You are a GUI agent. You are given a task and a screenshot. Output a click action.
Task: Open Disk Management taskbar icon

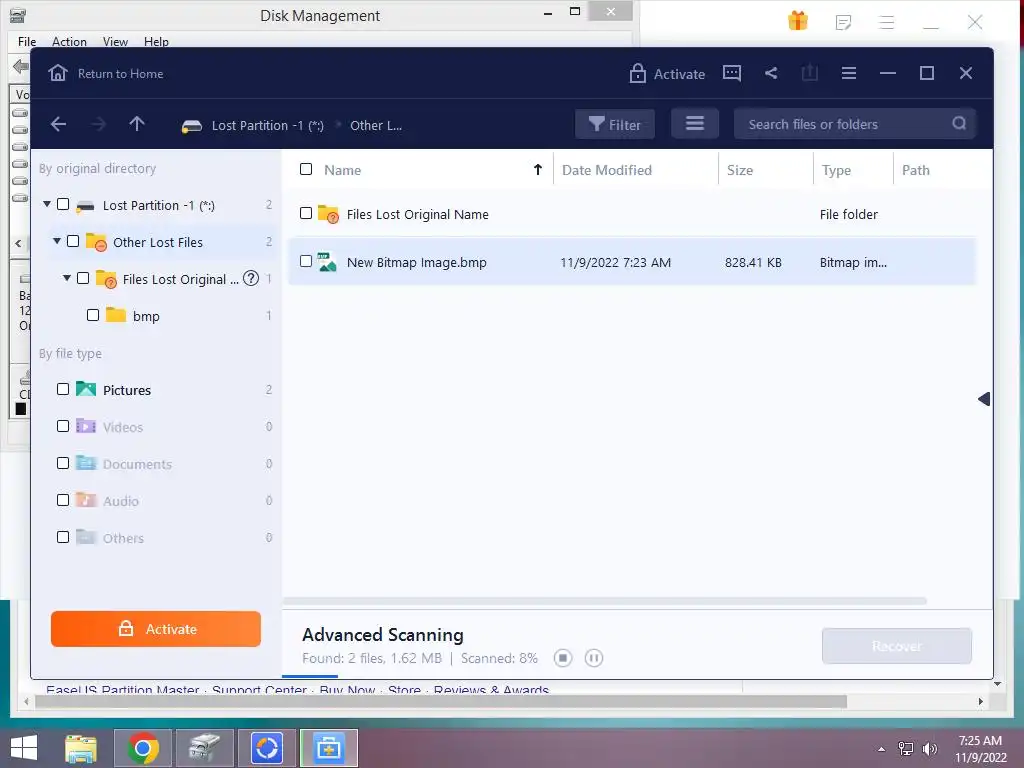click(x=205, y=748)
